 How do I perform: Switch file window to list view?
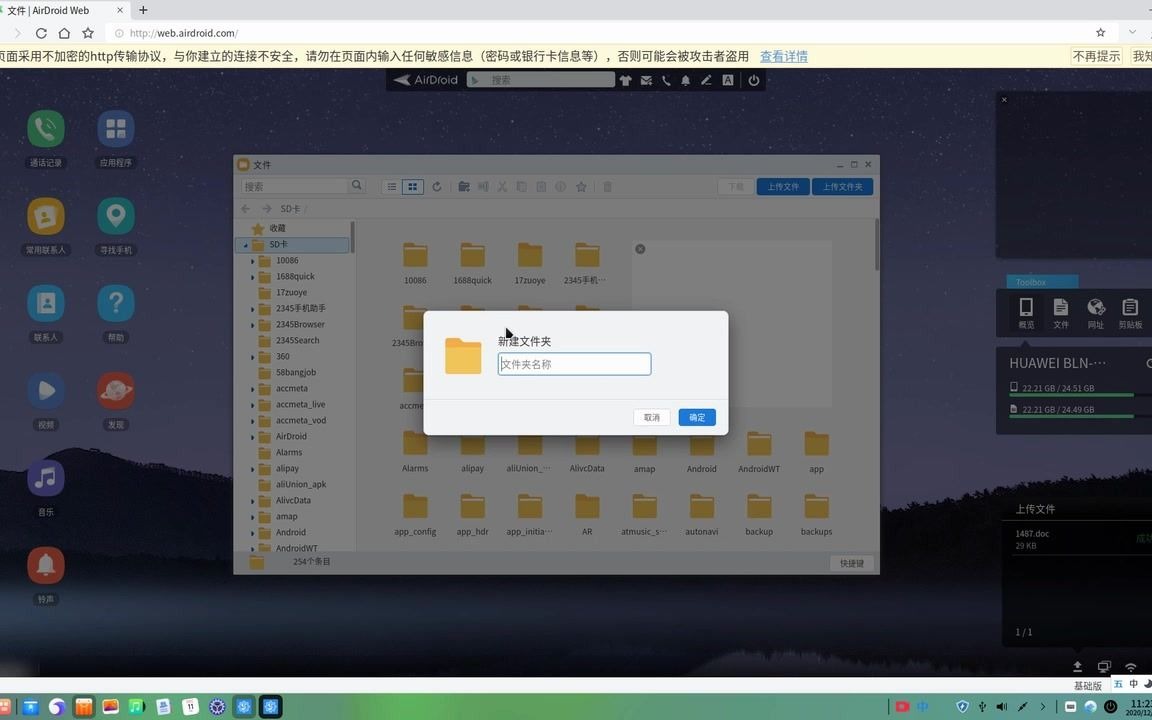392,187
